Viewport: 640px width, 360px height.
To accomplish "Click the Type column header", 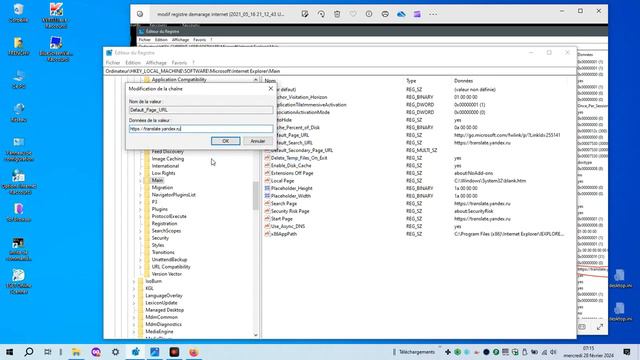I will [x=411, y=81].
